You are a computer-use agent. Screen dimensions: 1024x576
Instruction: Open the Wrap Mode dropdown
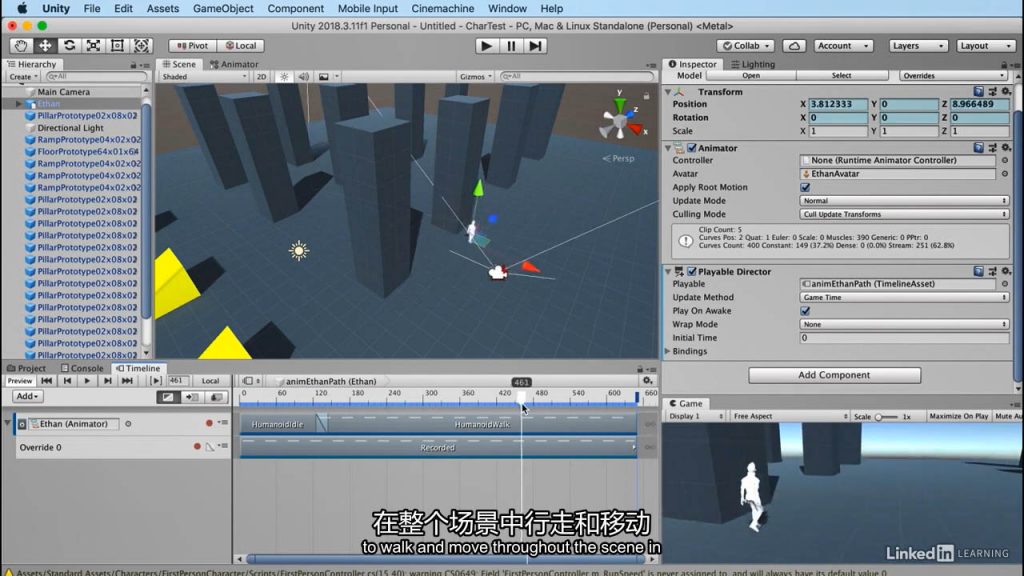(x=904, y=325)
